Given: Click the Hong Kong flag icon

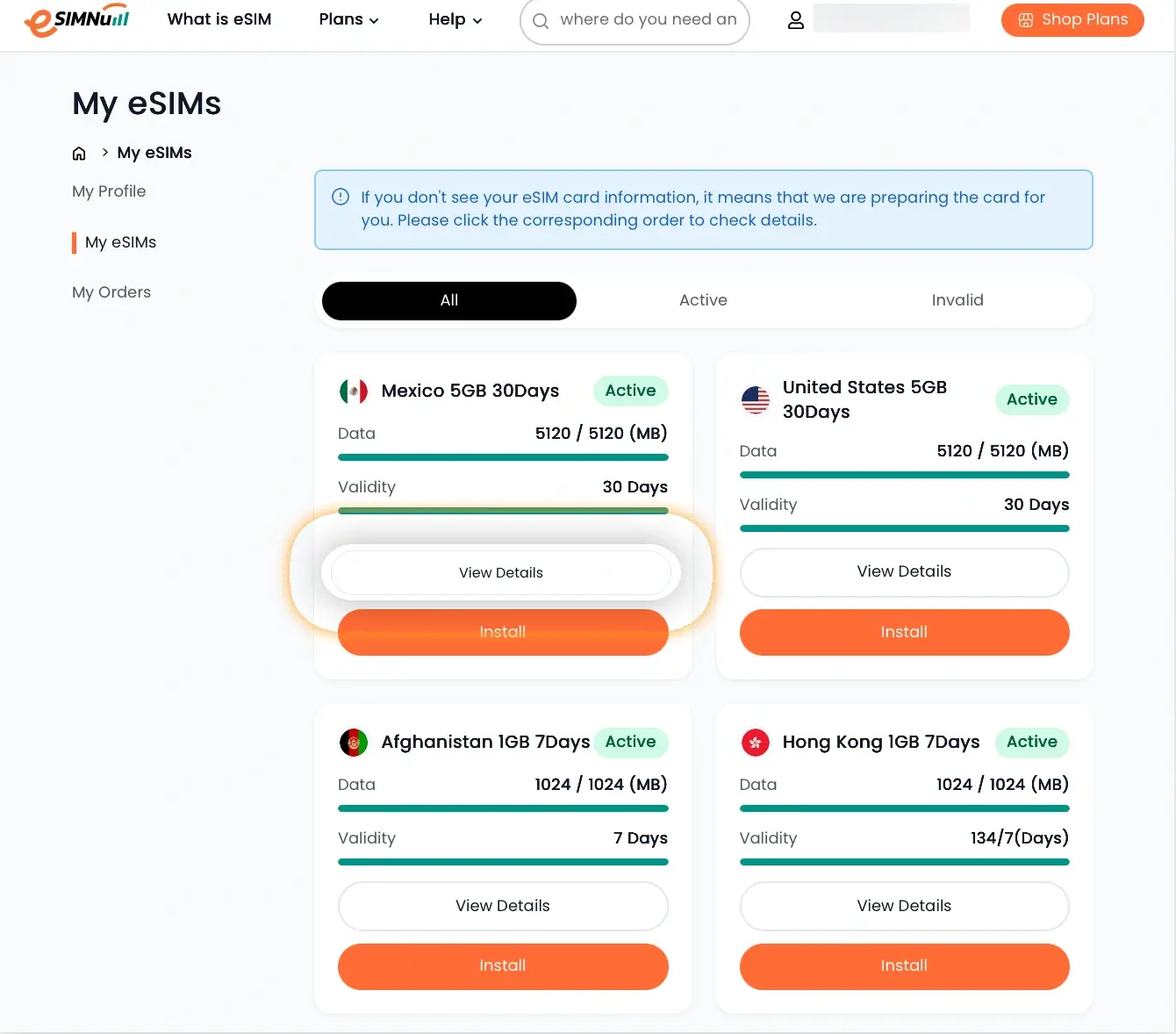Looking at the screenshot, I should (755, 743).
